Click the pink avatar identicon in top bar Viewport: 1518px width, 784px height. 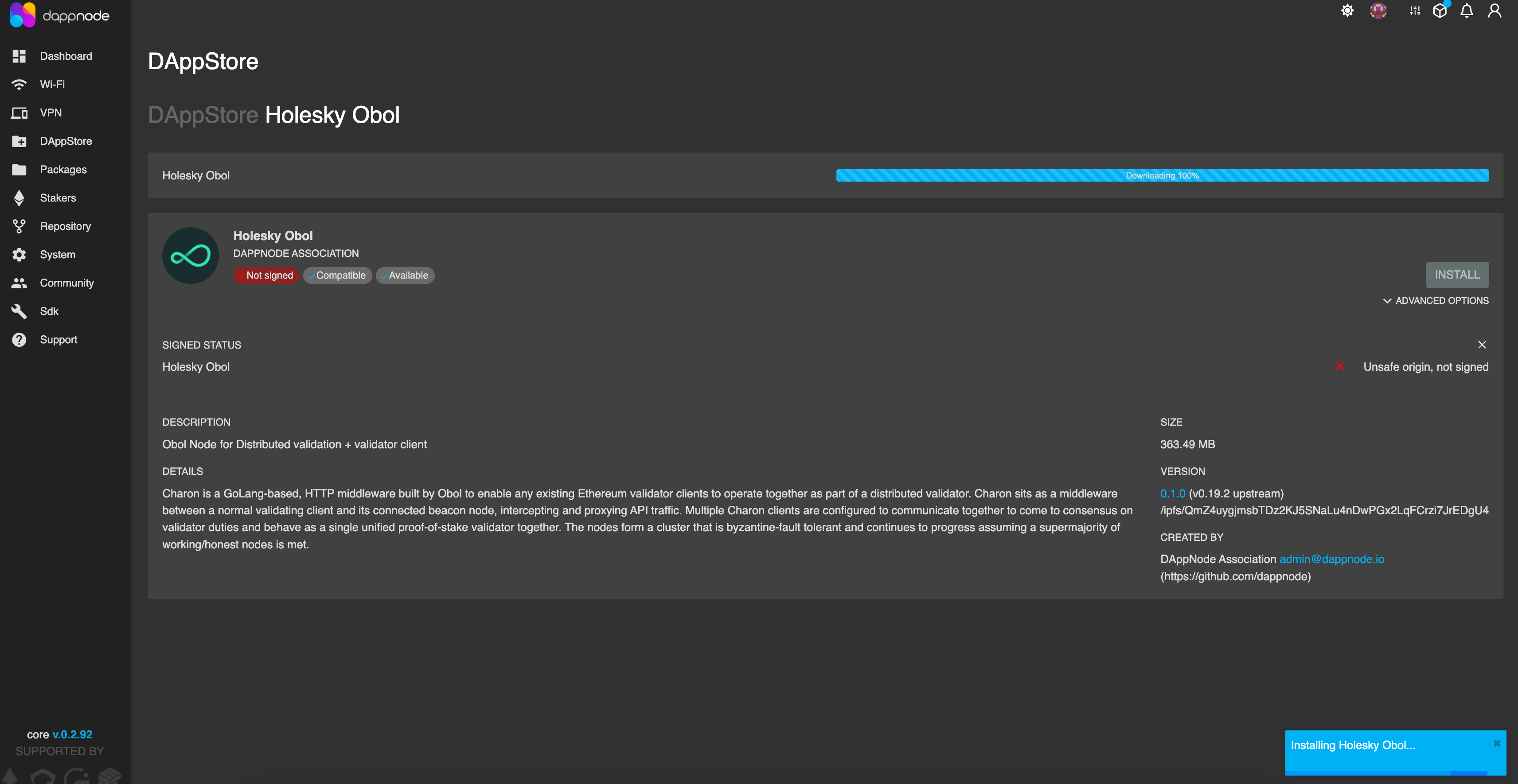[x=1378, y=11]
